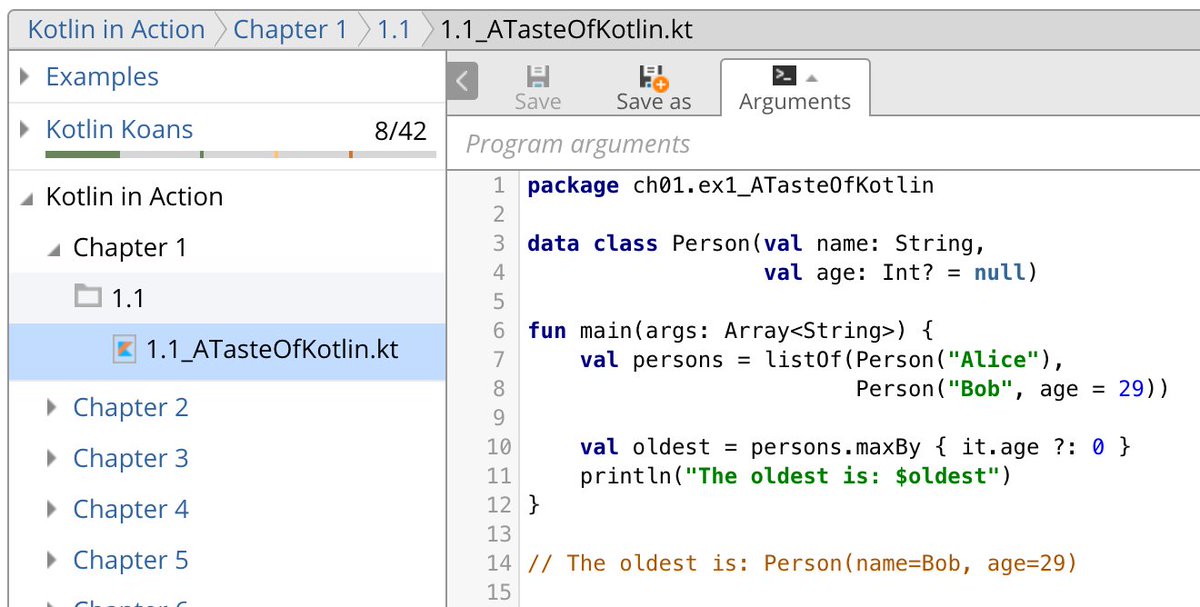Click line number 14 in the gutter
This screenshot has height=607, width=1200.
tap(498, 563)
